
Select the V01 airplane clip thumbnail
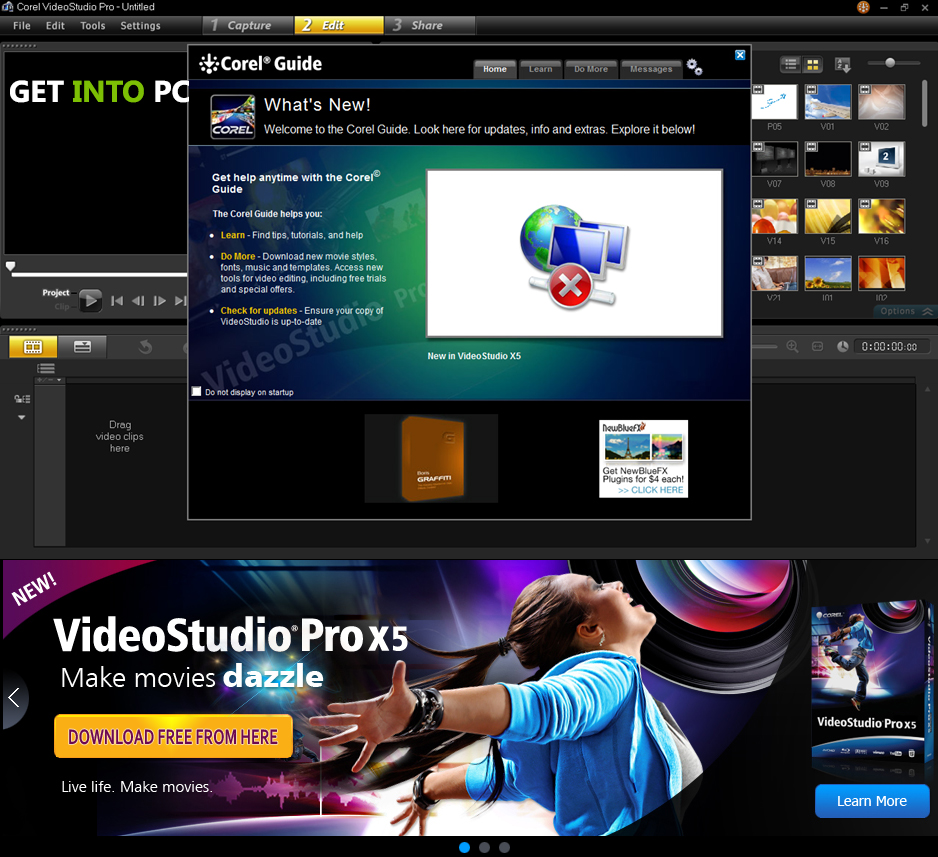click(828, 102)
